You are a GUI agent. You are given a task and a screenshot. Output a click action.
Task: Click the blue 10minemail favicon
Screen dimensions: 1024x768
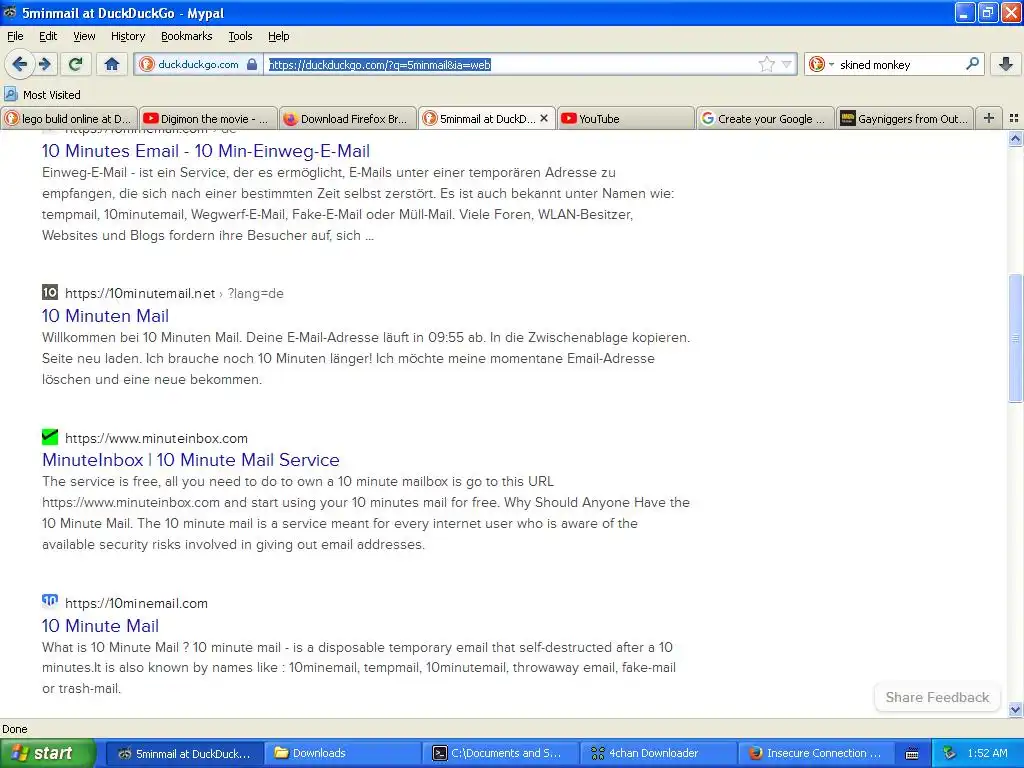(50, 601)
